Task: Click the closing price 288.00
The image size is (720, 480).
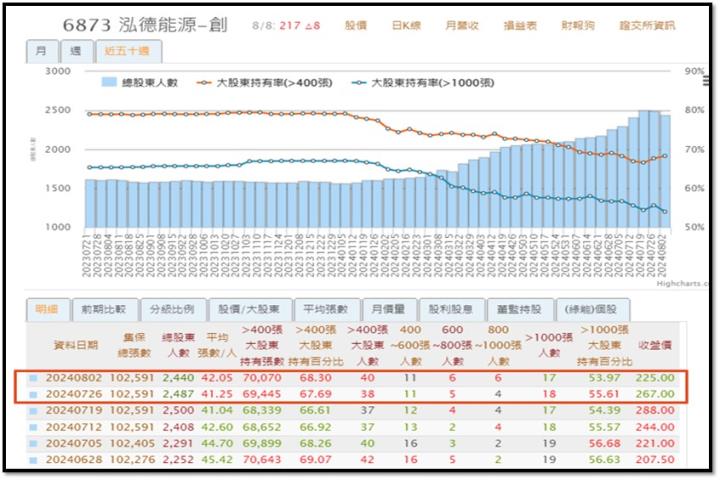Action: coord(655,411)
